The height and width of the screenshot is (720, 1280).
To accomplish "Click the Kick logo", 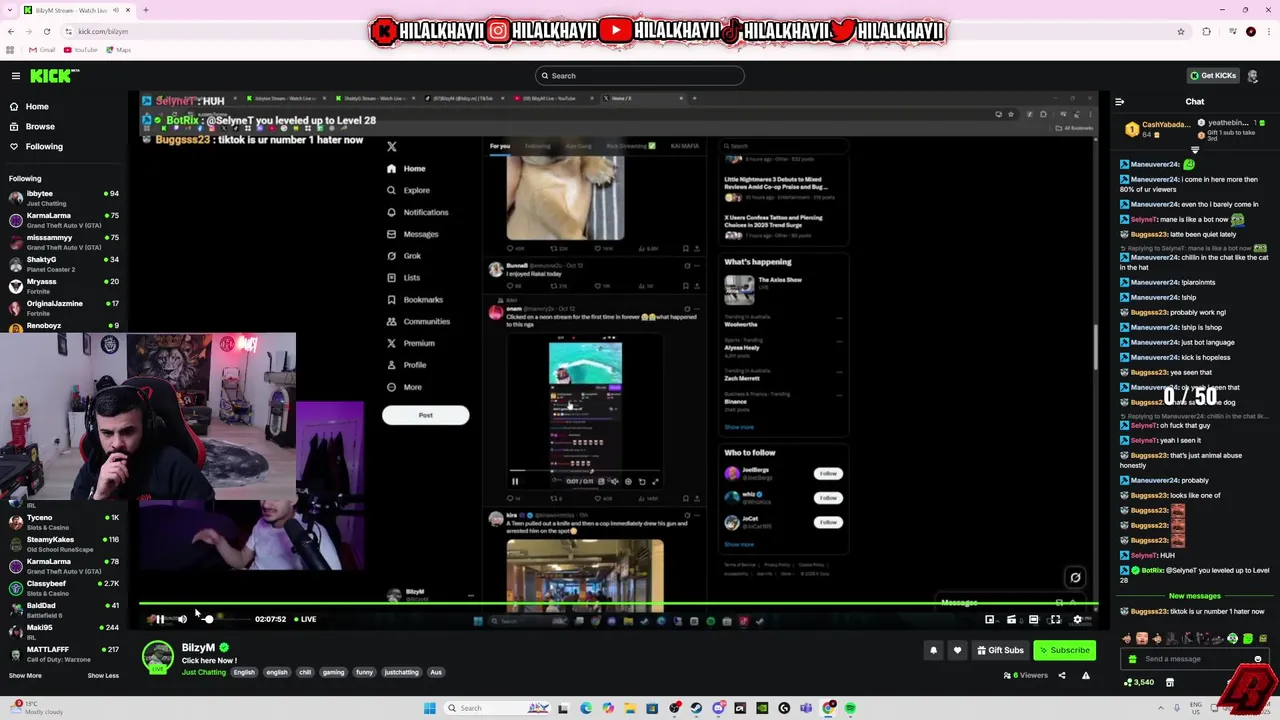I will pyautogui.click(x=54, y=76).
